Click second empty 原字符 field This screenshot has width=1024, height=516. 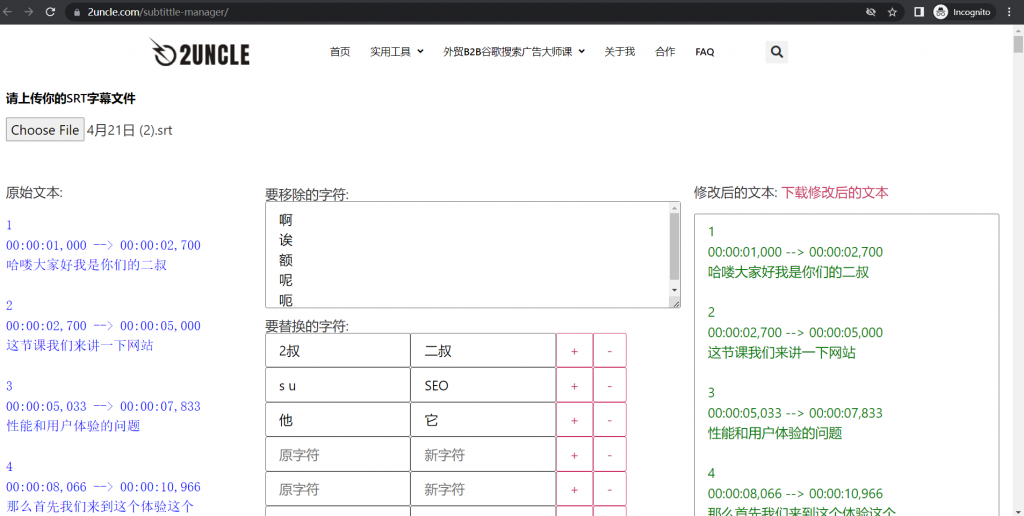[338, 489]
